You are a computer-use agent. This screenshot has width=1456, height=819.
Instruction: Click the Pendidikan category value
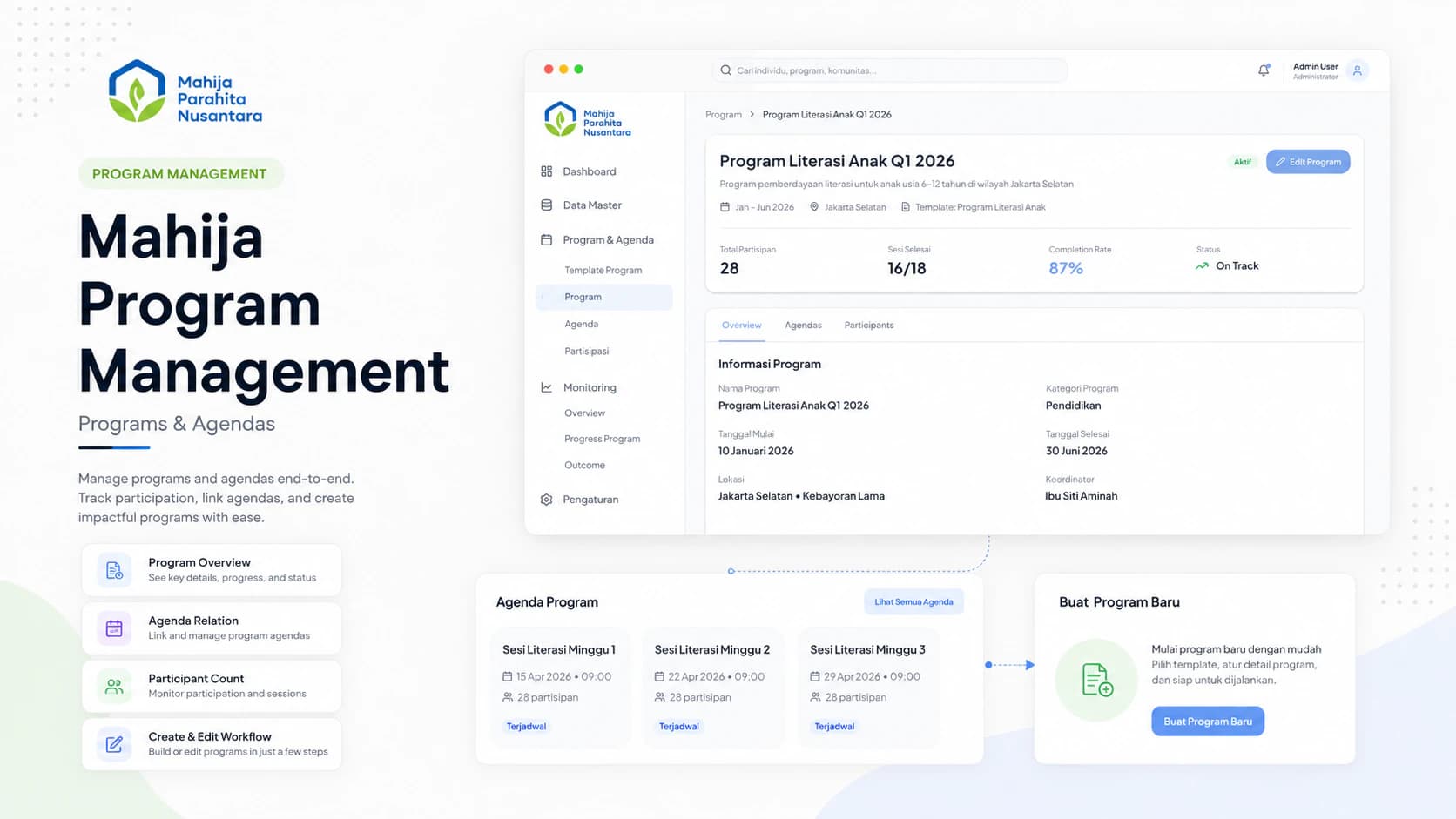(1073, 406)
